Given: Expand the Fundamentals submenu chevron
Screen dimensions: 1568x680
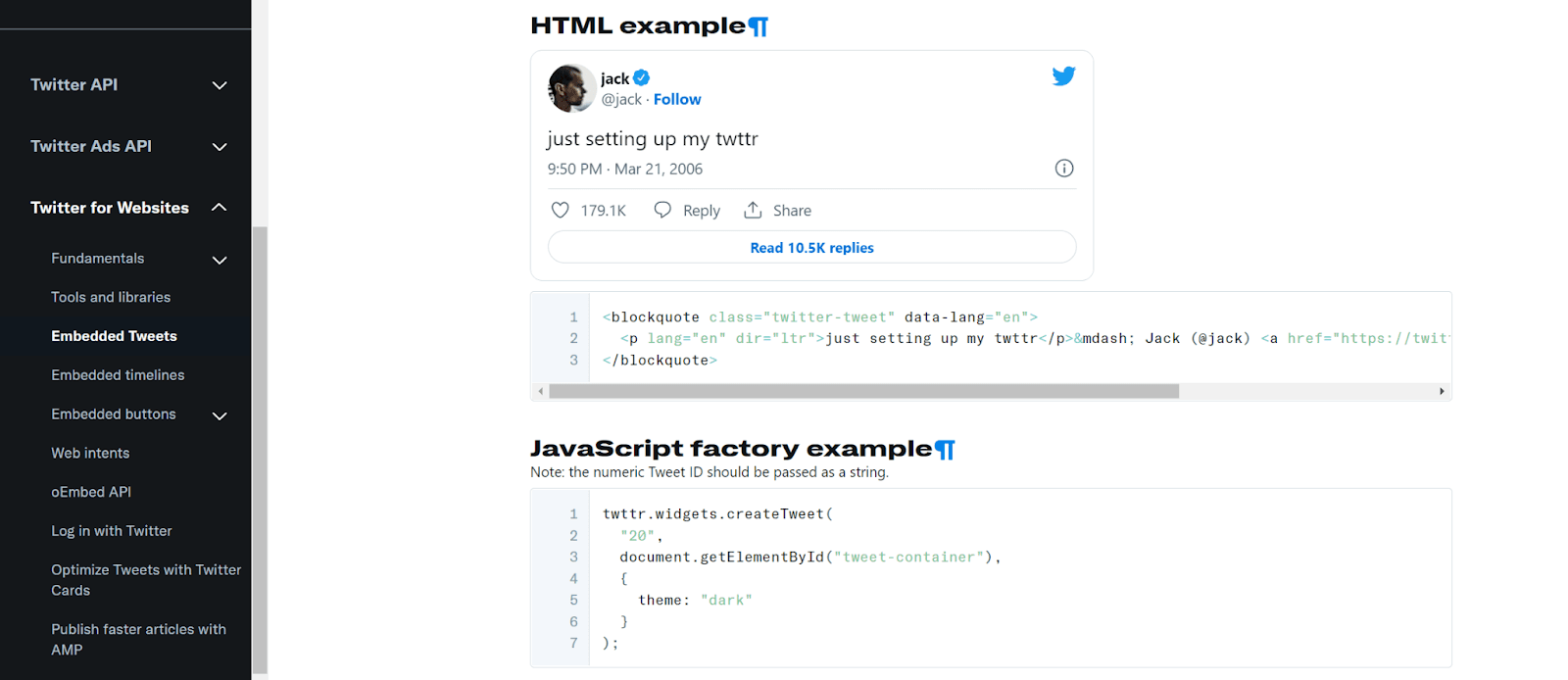Looking at the screenshot, I should 220,260.
